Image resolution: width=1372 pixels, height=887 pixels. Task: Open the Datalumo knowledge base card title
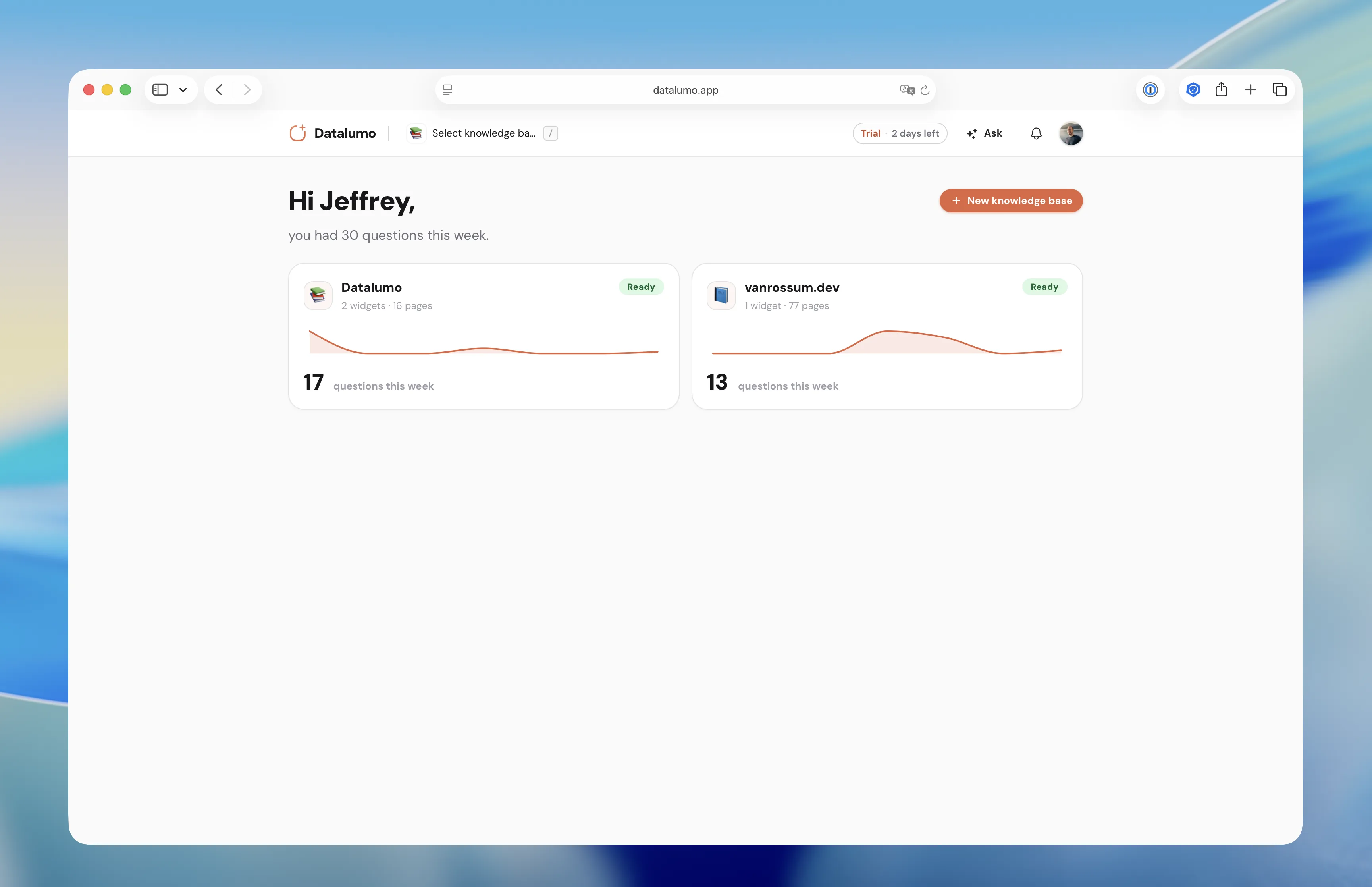pyautogui.click(x=371, y=287)
